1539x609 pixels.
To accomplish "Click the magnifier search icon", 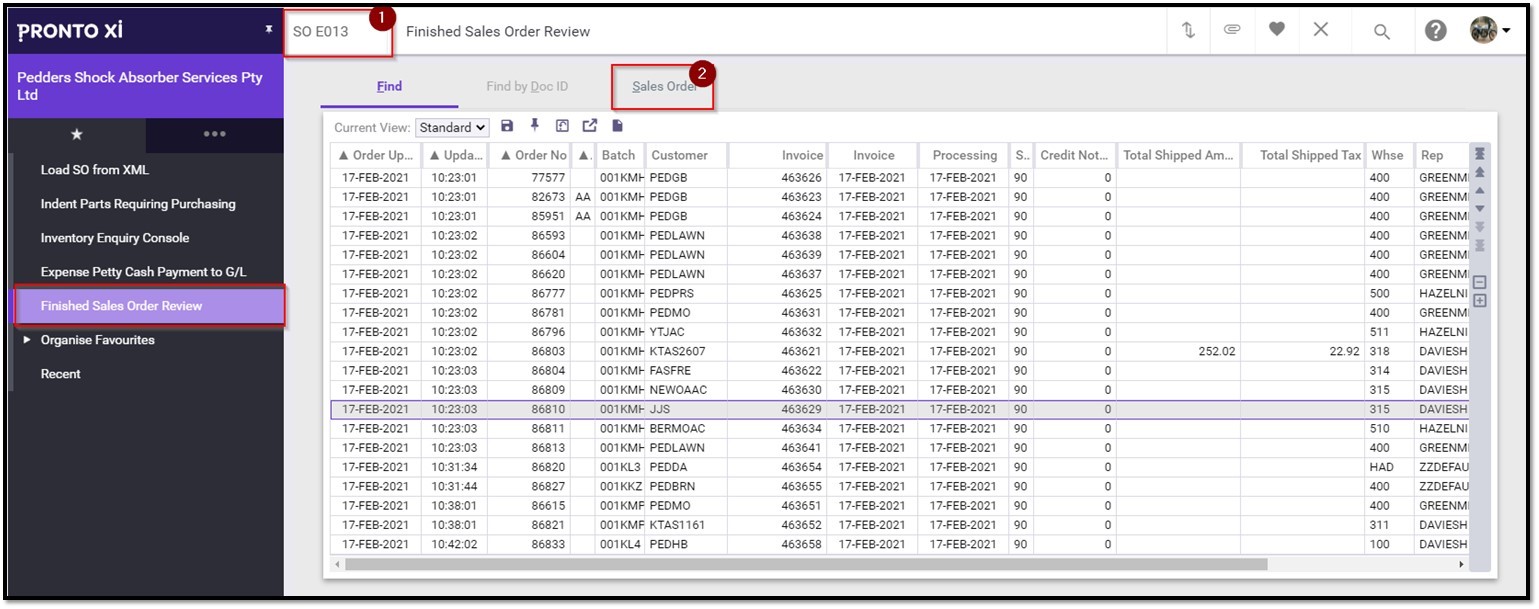I will tap(1381, 32).
